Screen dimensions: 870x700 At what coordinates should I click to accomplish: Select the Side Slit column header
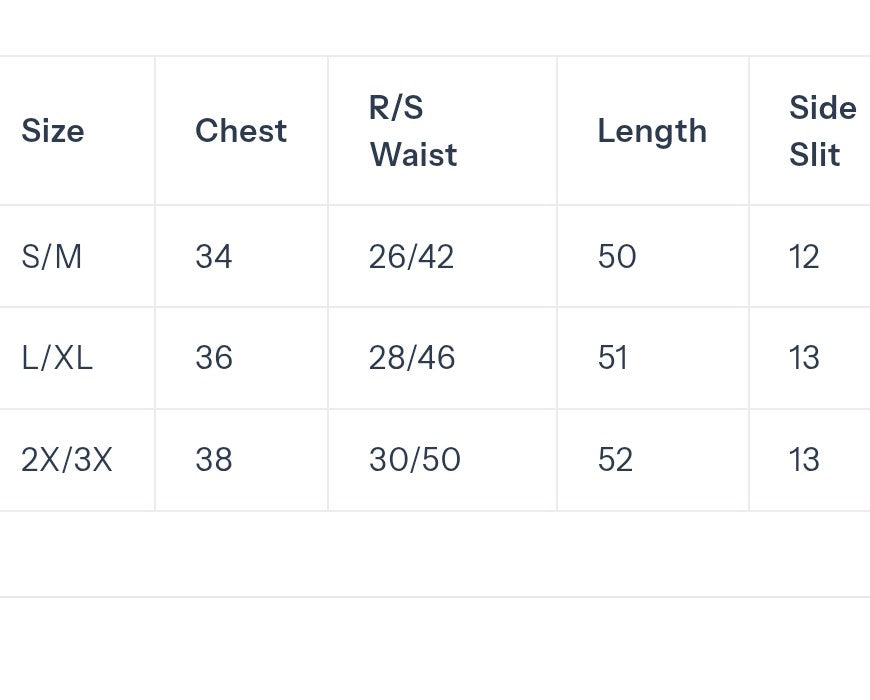(823, 131)
